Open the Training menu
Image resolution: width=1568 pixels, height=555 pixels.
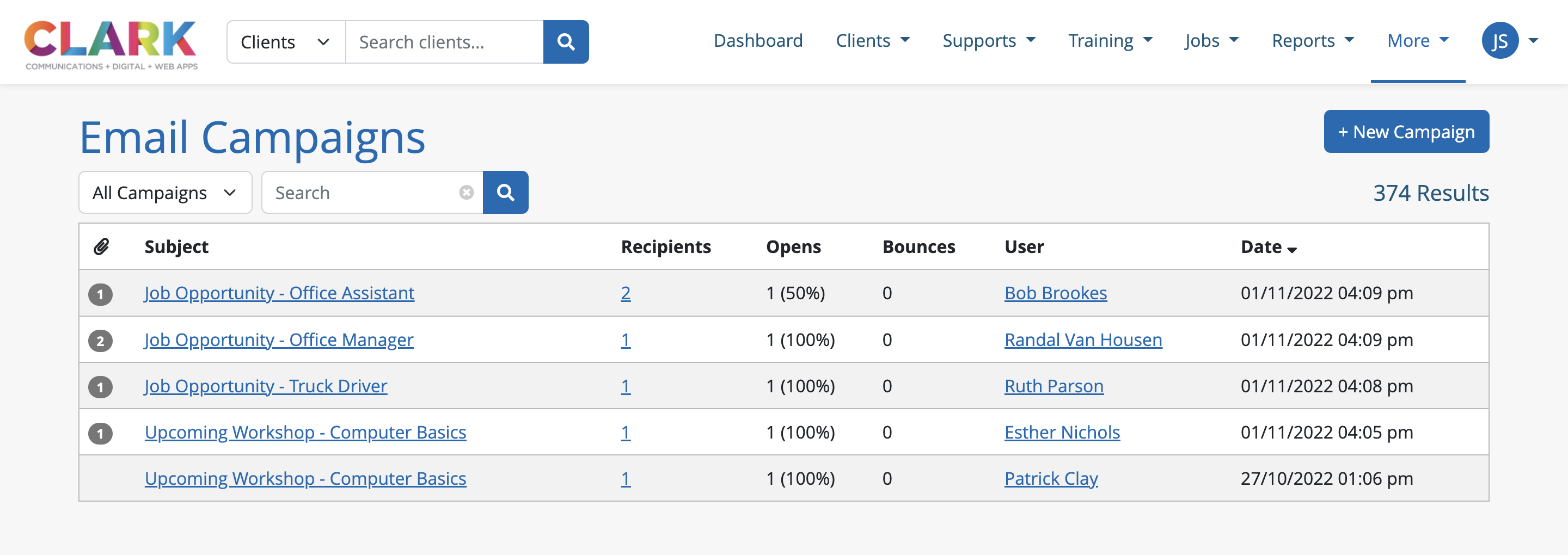coord(1110,41)
